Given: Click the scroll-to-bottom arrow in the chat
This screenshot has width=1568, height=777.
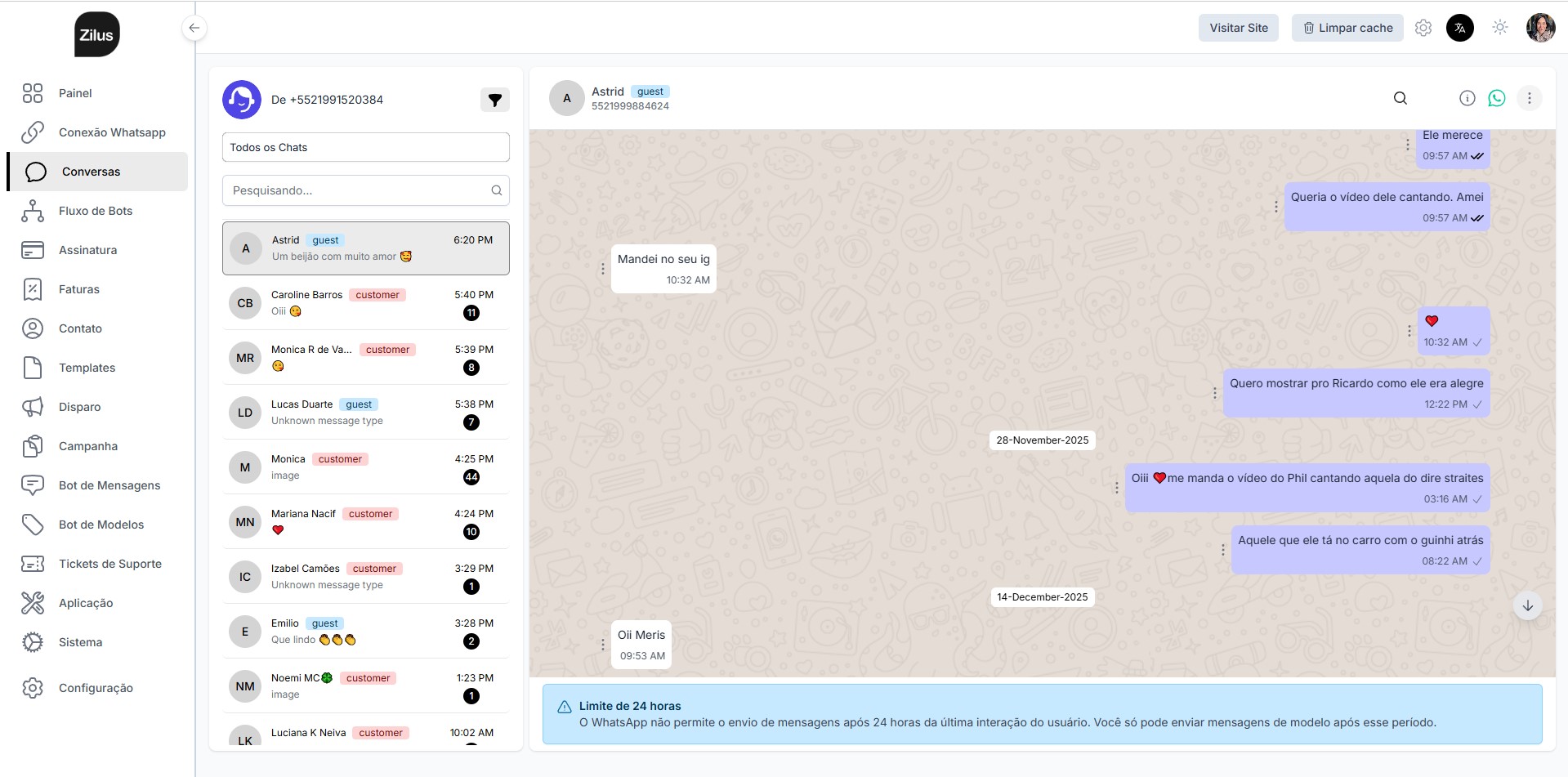Looking at the screenshot, I should pyautogui.click(x=1528, y=605).
